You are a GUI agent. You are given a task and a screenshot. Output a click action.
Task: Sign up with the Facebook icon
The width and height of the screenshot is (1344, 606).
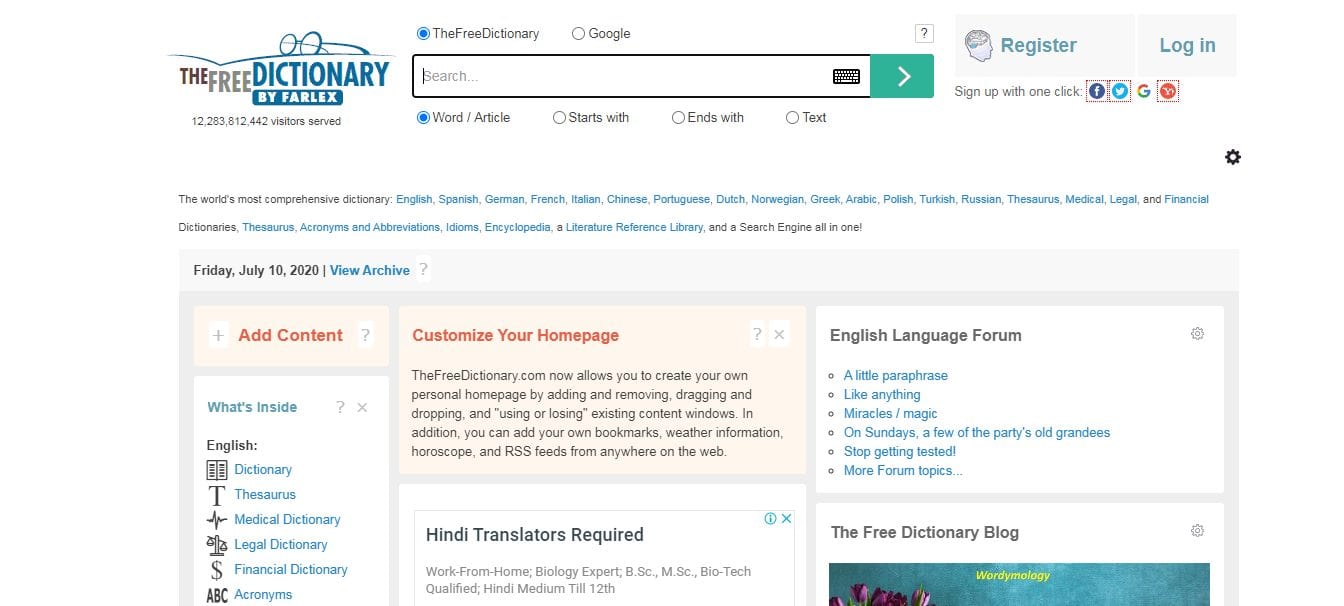[1097, 91]
